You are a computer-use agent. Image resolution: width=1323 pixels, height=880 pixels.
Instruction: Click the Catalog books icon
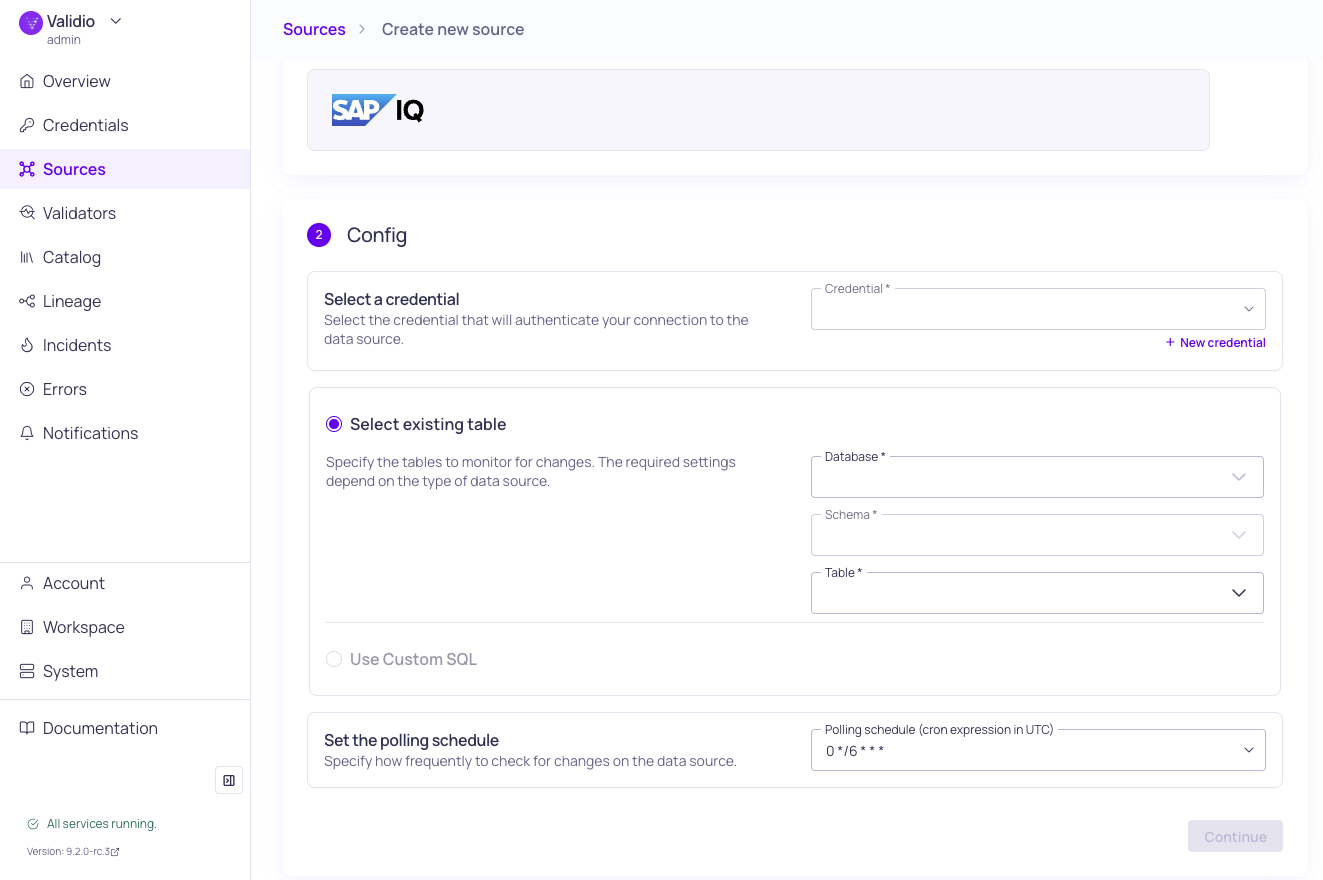tap(27, 257)
